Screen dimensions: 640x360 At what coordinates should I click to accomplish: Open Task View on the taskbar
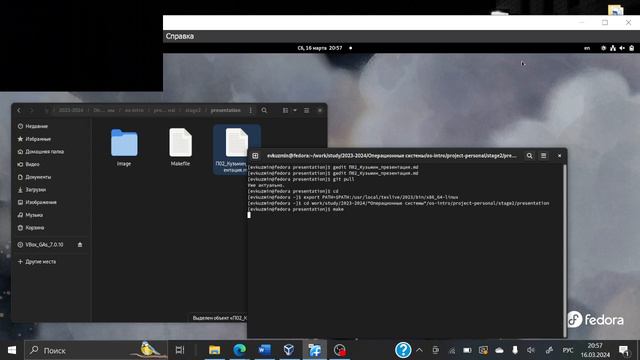click(180, 350)
